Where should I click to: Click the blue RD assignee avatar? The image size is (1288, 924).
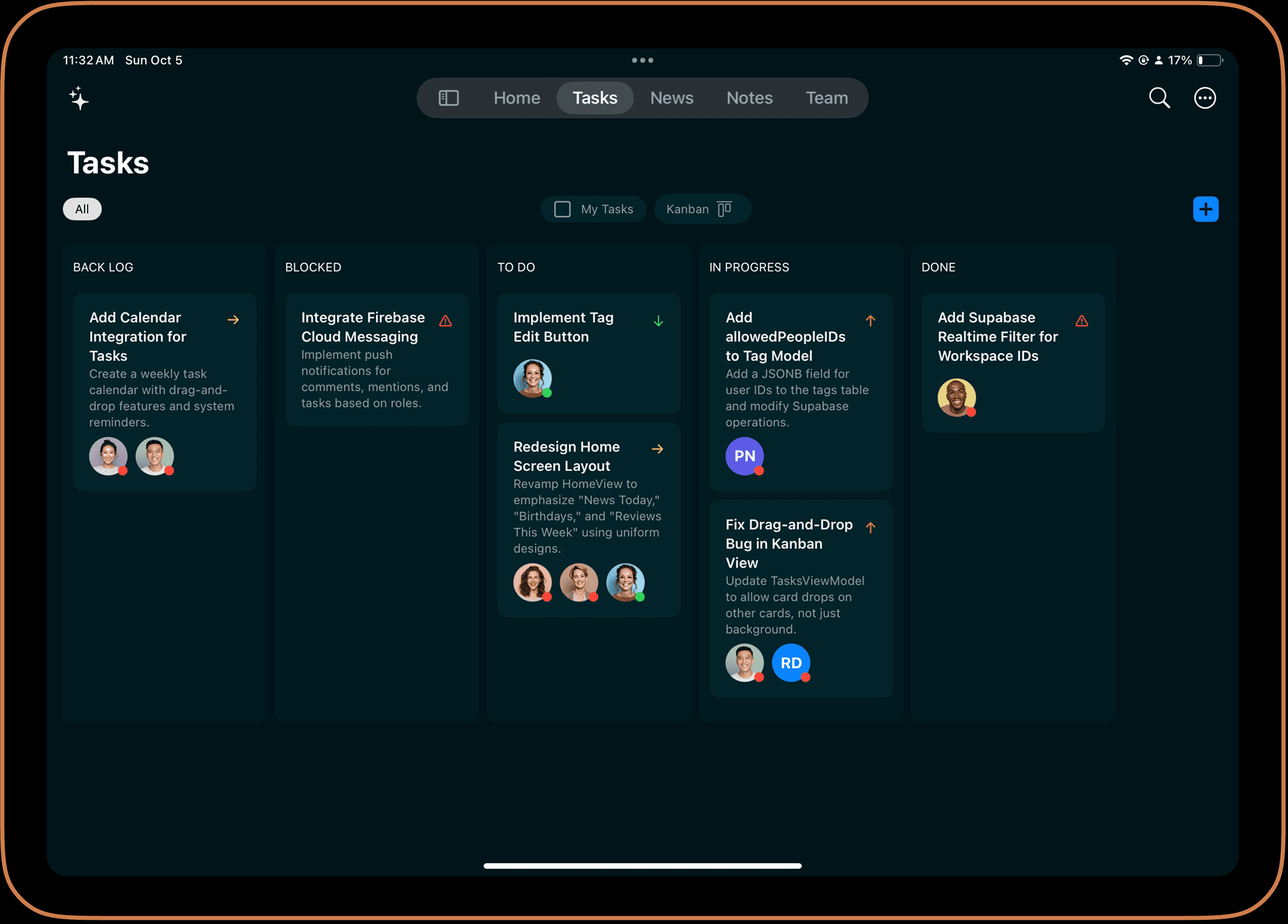tap(790, 663)
